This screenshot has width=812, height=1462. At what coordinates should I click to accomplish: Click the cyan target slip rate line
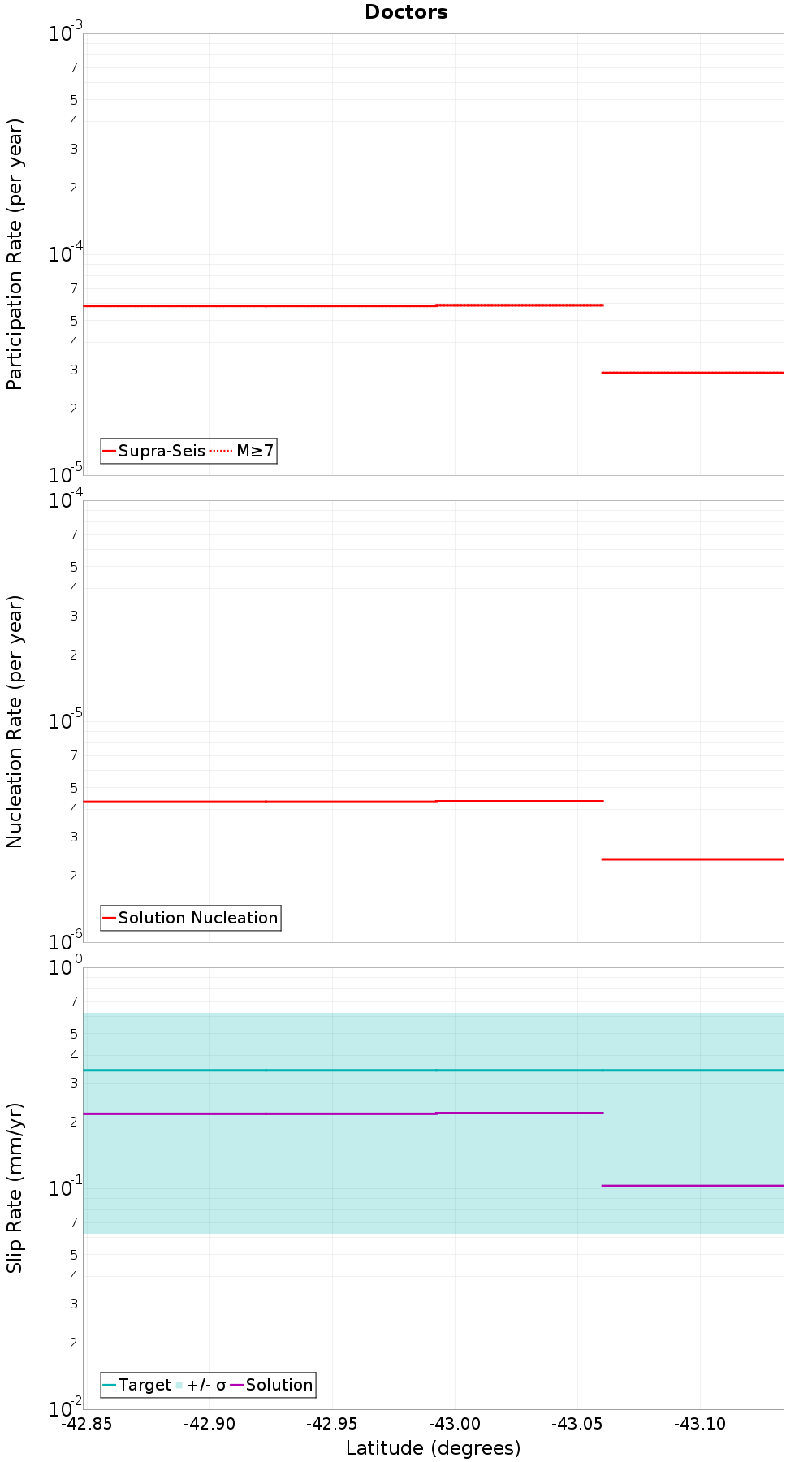coord(434,1071)
